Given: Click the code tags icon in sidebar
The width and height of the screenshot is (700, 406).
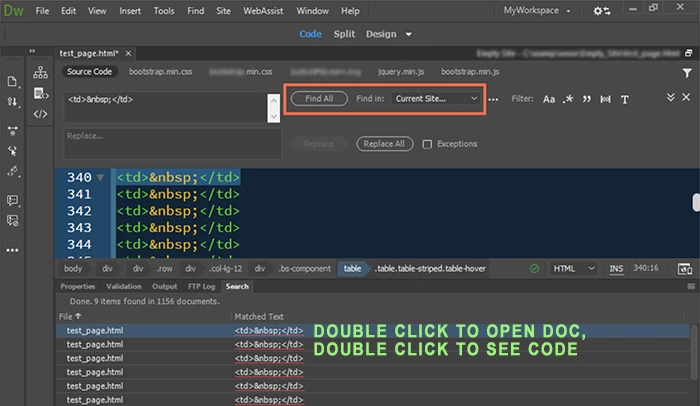Looking at the screenshot, I should point(40,114).
